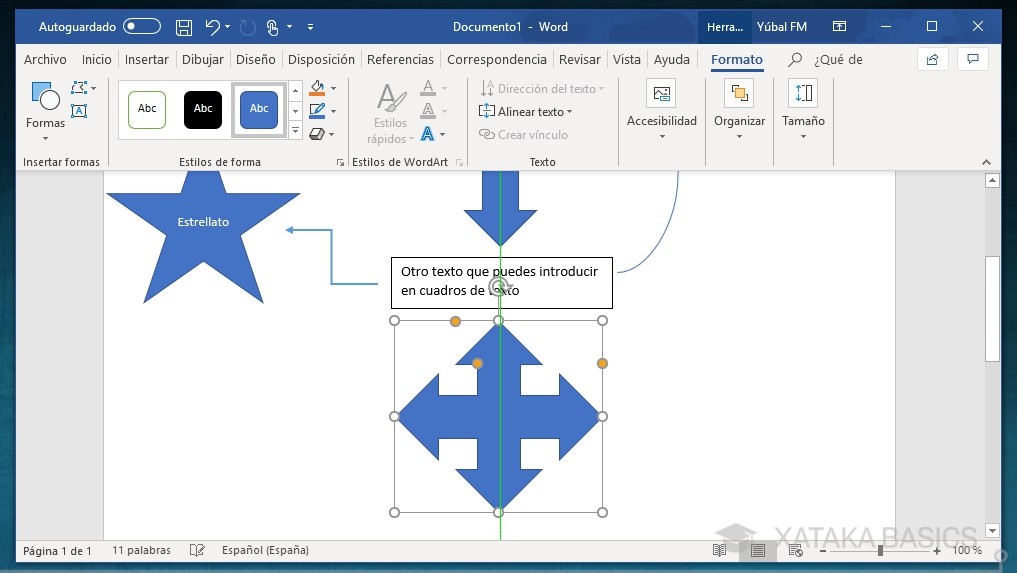This screenshot has height=573, width=1017.
Task: Switch to the Inicio tab
Action: coord(97,59)
